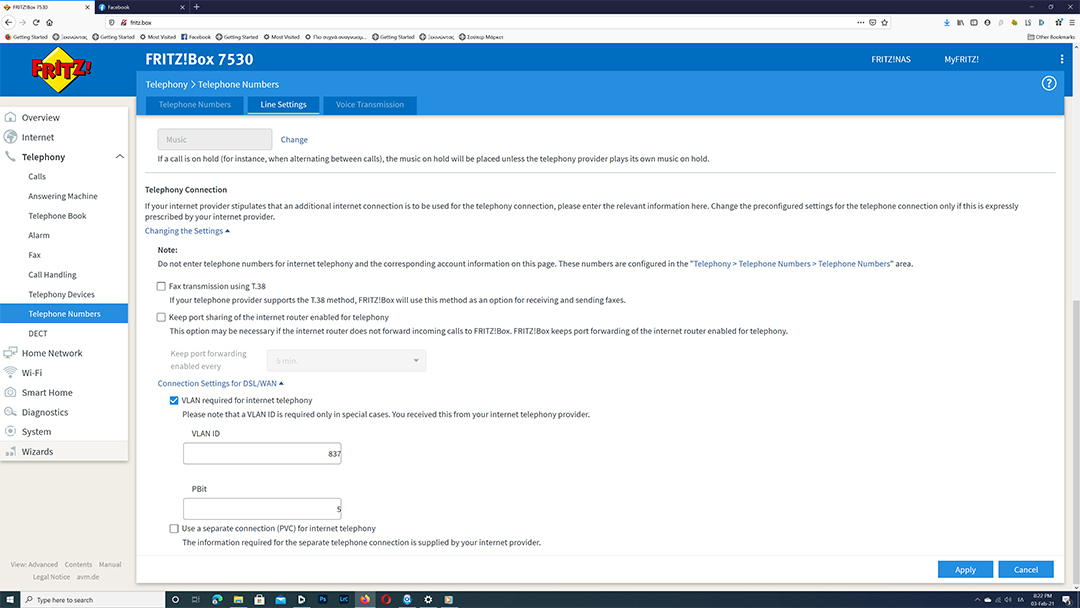Toggle the Firefox sidebar icon

click(973, 22)
